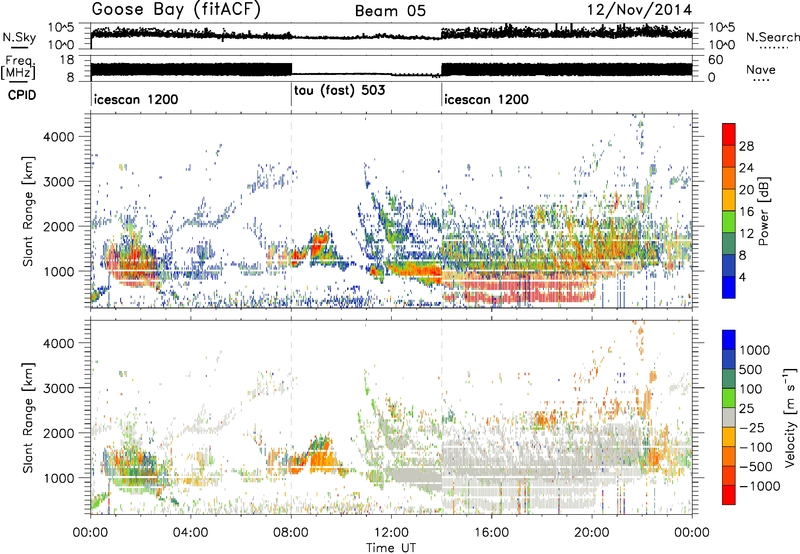Viewport: 800px width, 554px height.
Task: Click the 16:00 time tick label
Action: (x=491, y=533)
